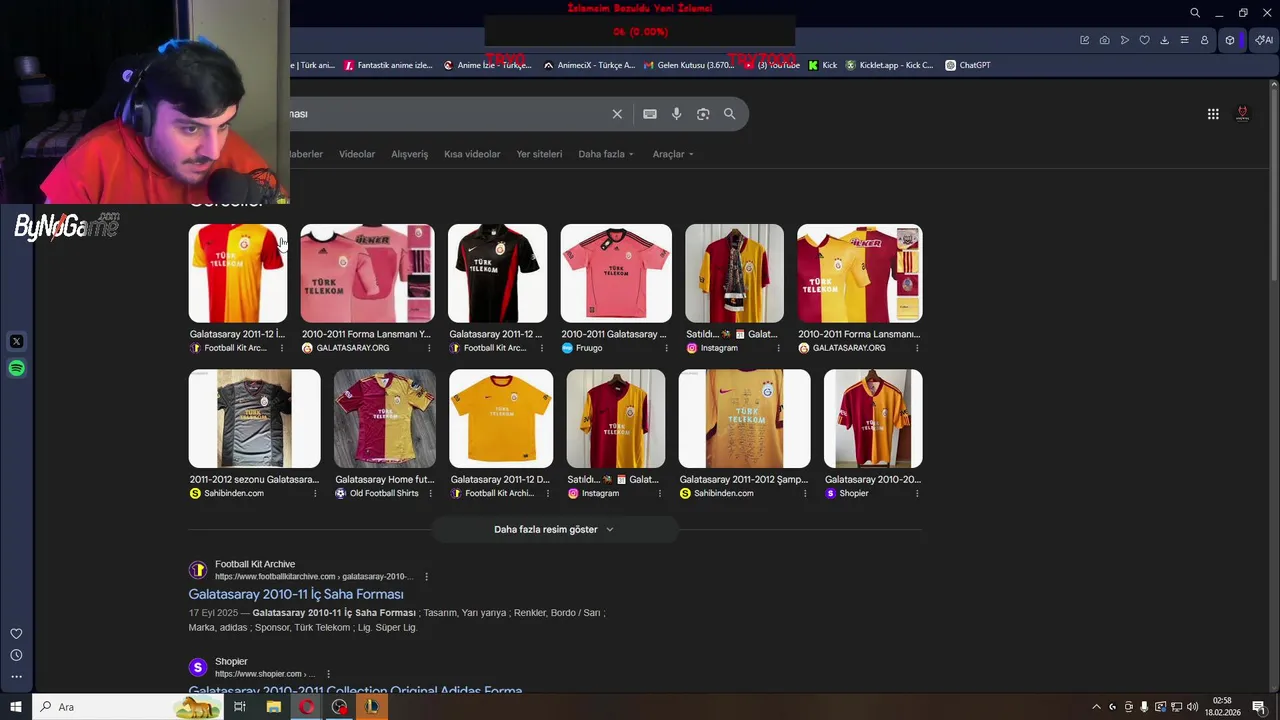The image size is (1280, 720).
Task: Expand the Araçlar tools dropdown
Action: 673,154
